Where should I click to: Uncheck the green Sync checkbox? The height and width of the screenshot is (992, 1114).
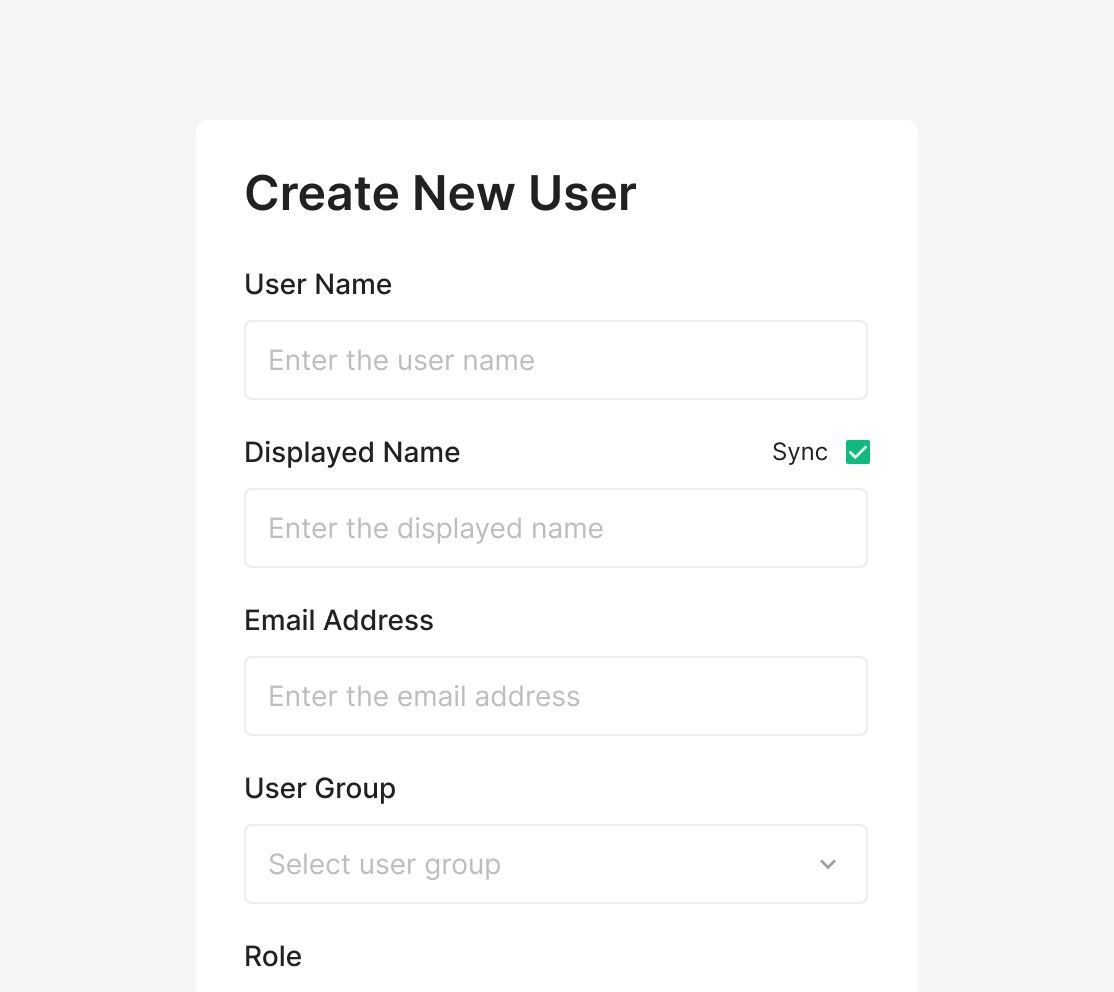858,452
